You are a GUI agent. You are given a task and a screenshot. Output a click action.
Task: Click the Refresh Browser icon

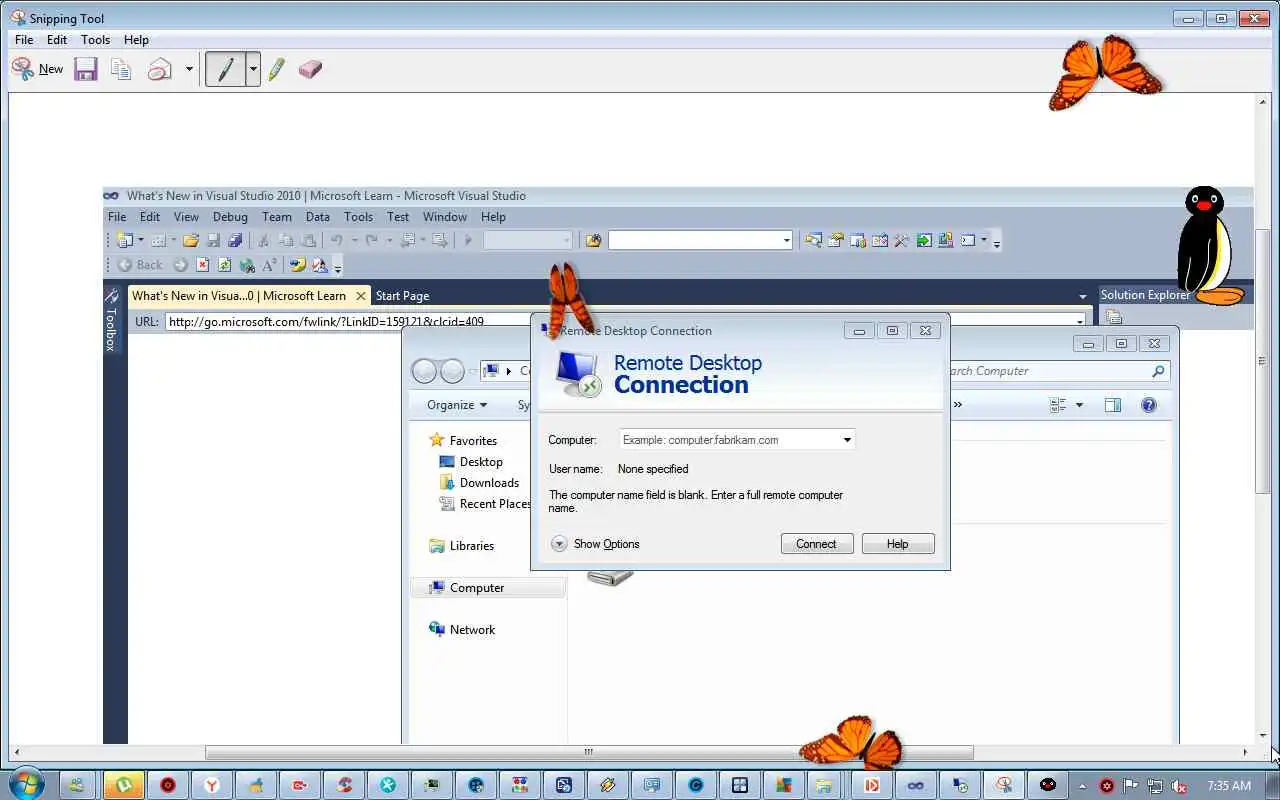[x=224, y=265]
